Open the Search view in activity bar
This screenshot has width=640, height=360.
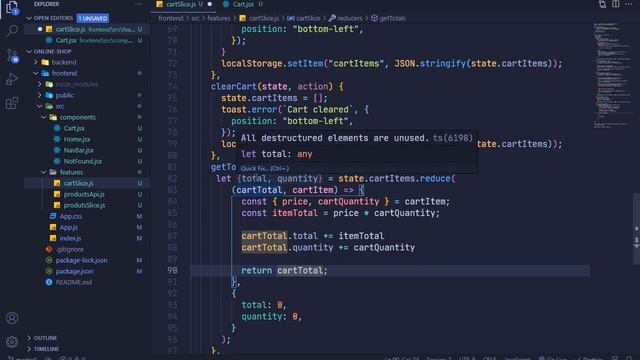point(12,31)
